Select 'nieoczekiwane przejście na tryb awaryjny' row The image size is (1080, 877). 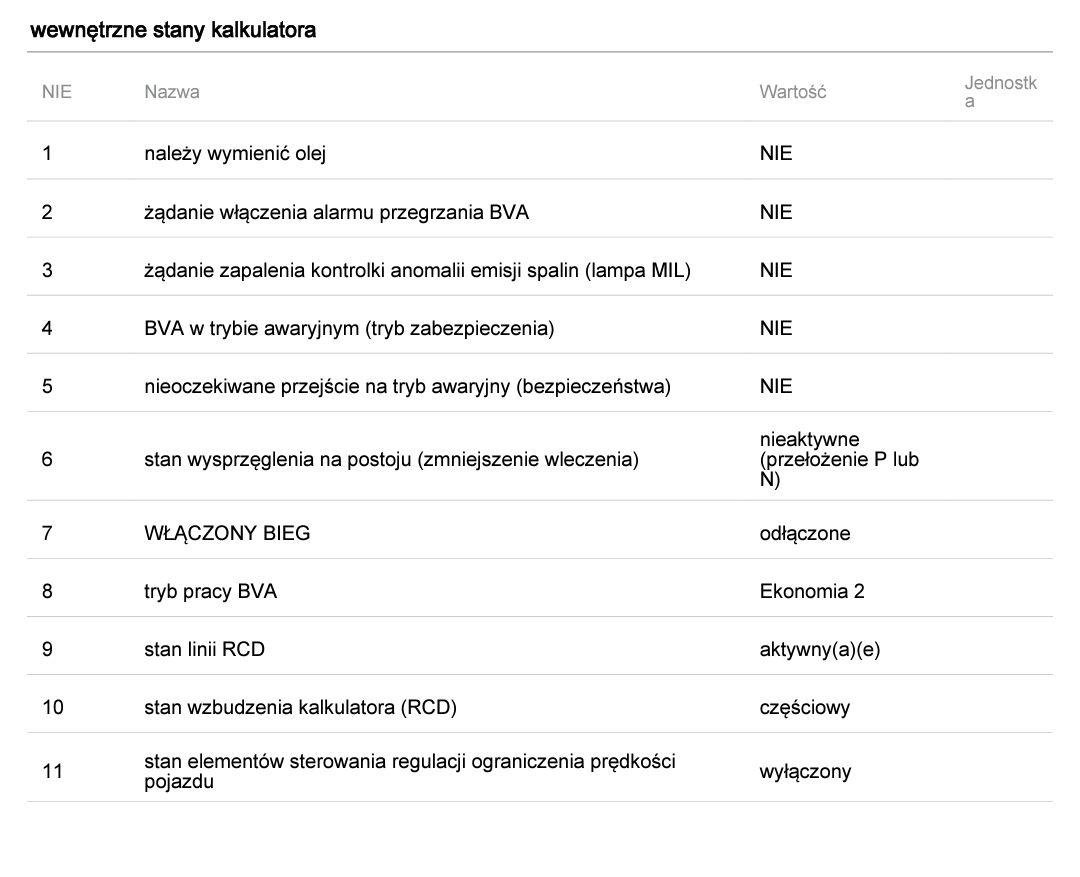point(407,386)
